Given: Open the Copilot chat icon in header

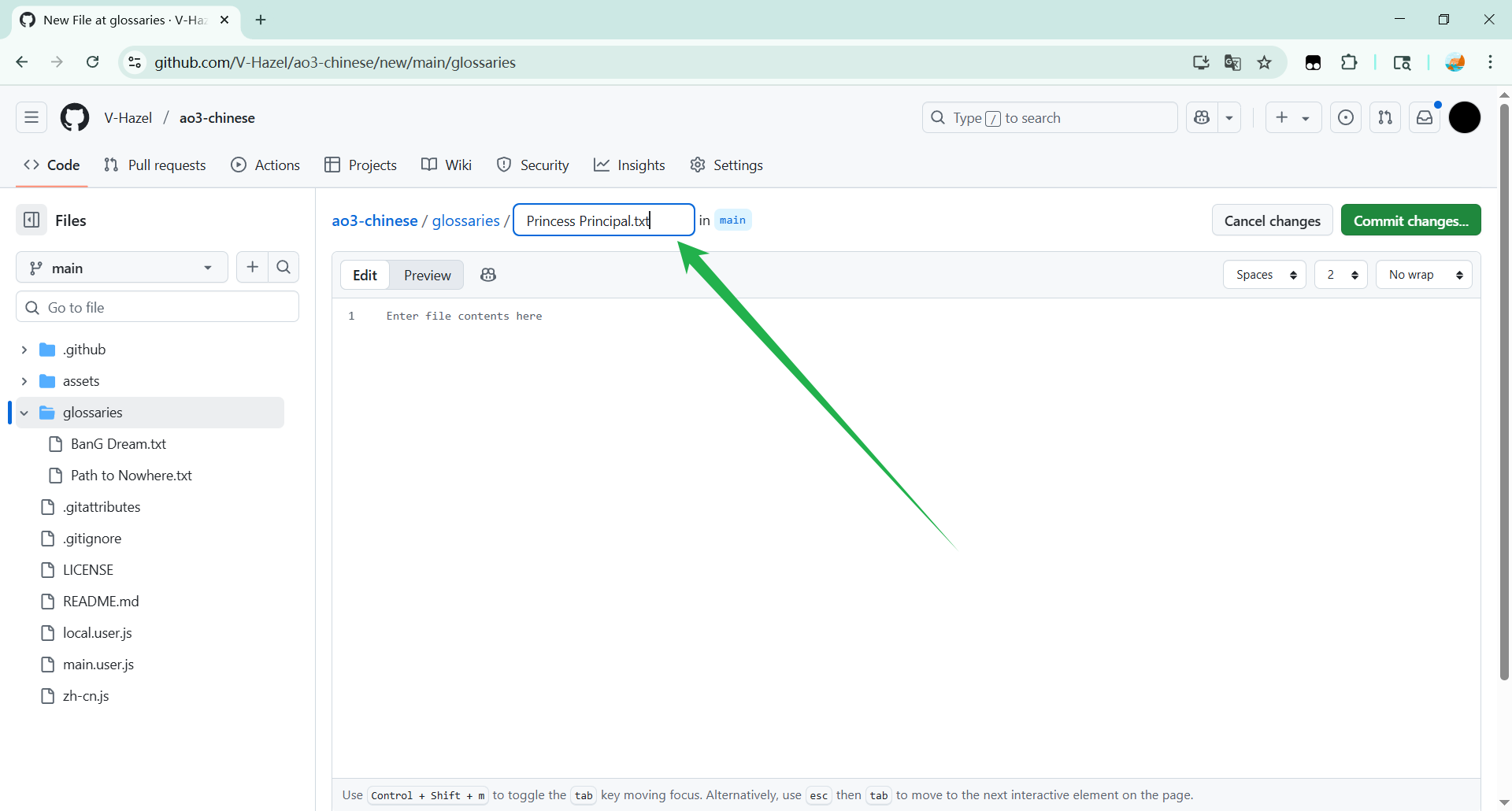Looking at the screenshot, I should (x=1202, y=118).
